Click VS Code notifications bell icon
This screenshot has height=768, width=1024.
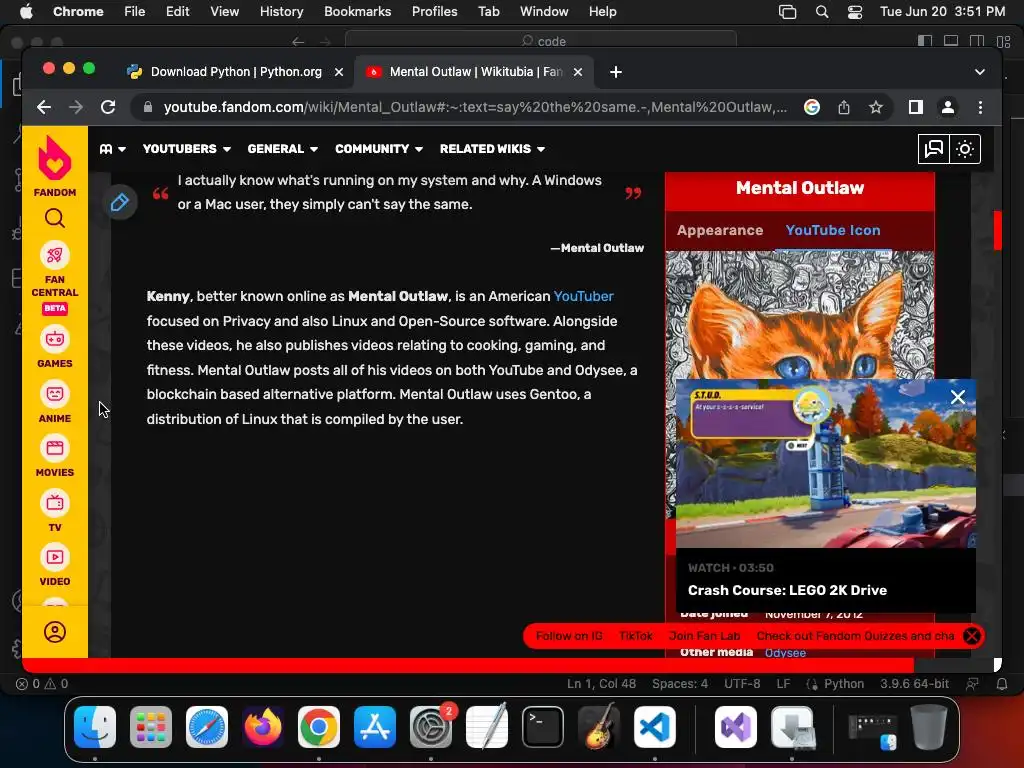(x=1002, y=684)
